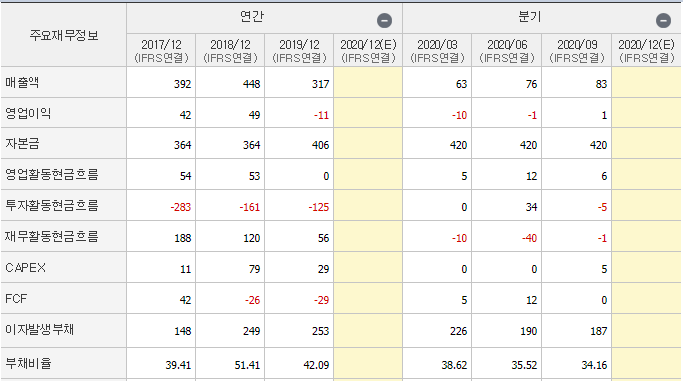The height and width of the screenshot is (381, 683).
Task: Click the FCF row label
Action: (16, 299)
